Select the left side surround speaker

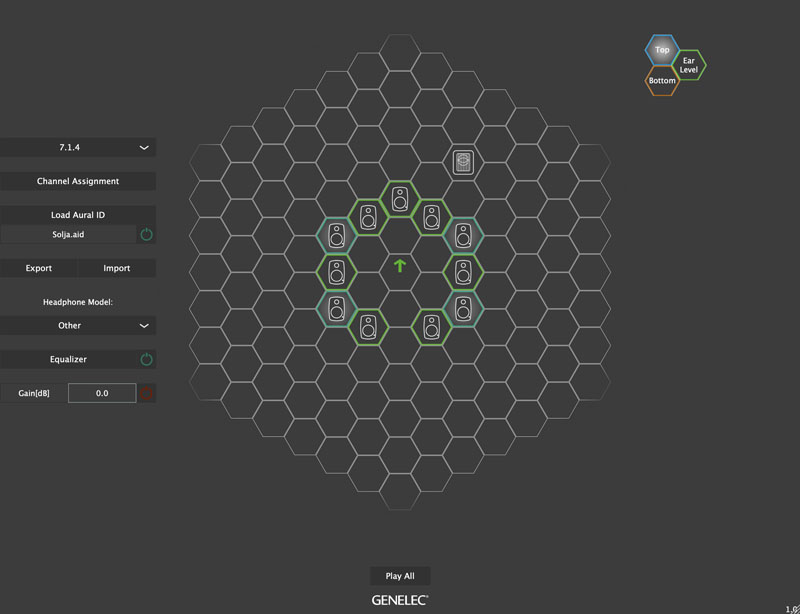[x=336, y=272]
